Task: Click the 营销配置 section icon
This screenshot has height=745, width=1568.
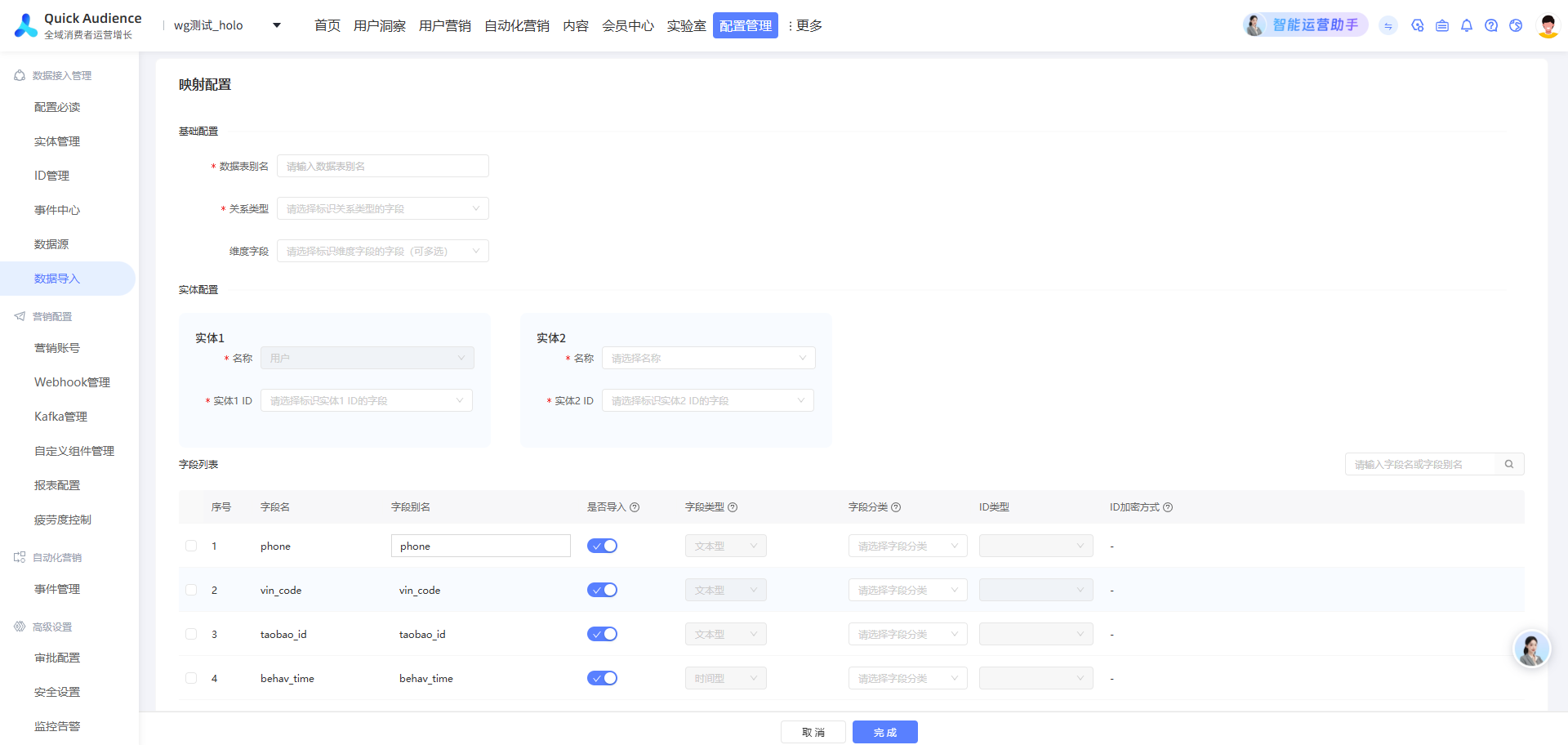Action: [x=20, y=316]
